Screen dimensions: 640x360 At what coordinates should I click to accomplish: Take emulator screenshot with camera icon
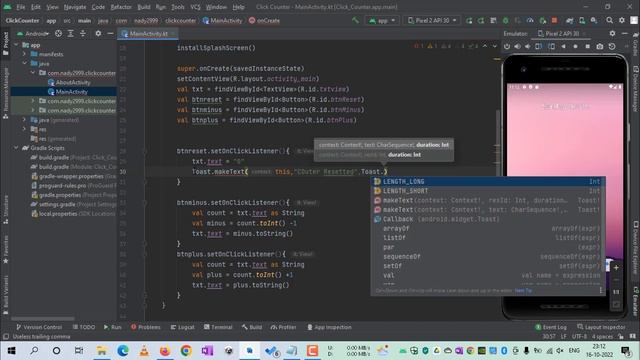600,47
